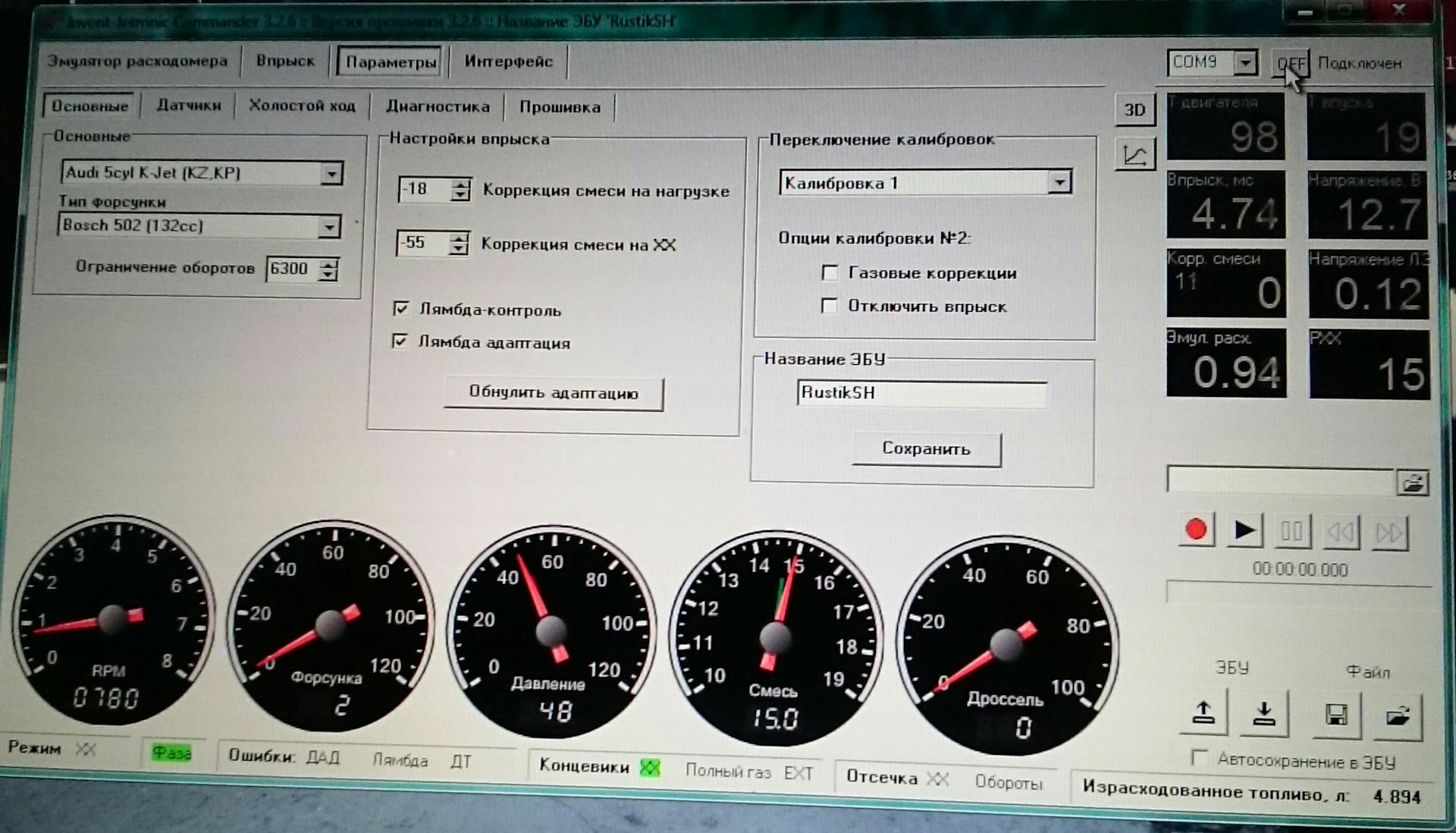This screenshot has height=833, width=1456.
Task: Click Обнулить адаптацию button
Action: click(x=553, y=393)
